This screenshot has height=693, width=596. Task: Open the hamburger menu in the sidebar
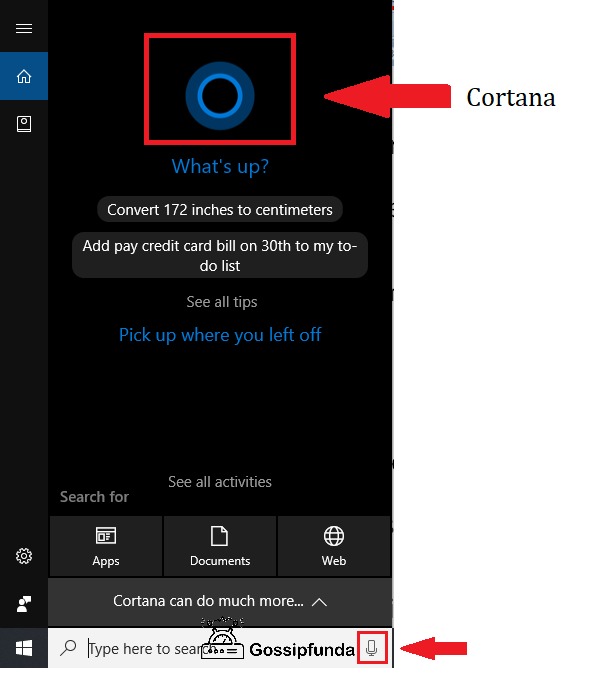coord(24,29)
